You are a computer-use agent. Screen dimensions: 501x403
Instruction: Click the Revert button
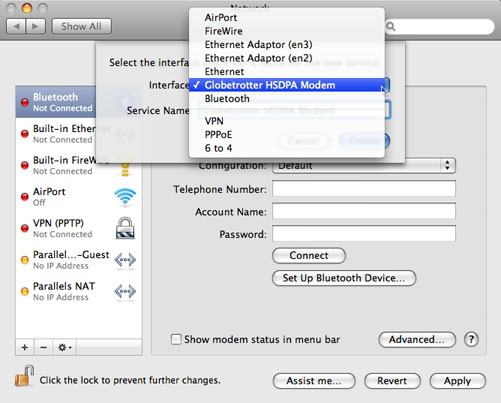392,381
